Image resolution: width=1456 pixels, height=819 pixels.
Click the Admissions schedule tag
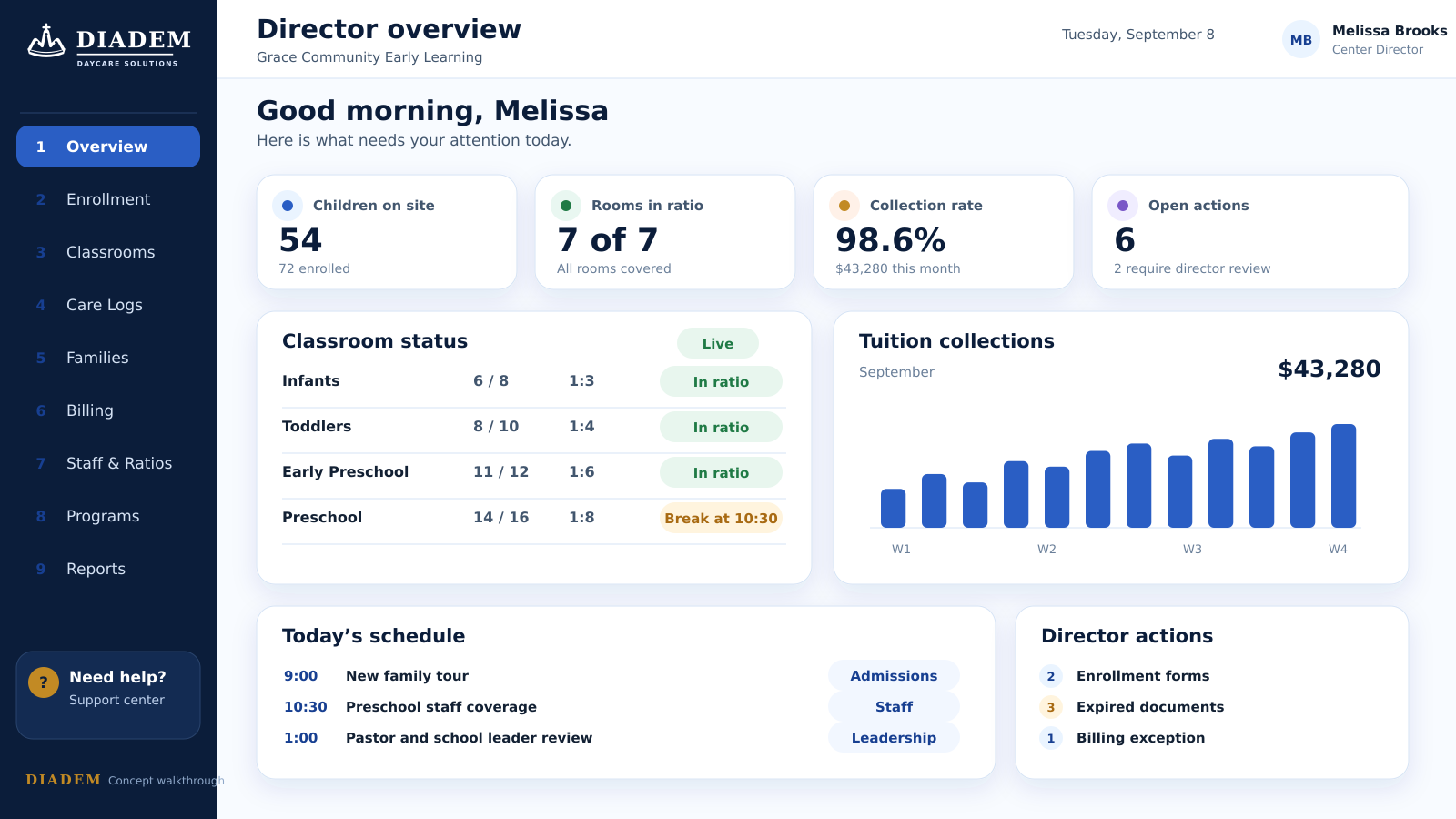coord(894,676)
